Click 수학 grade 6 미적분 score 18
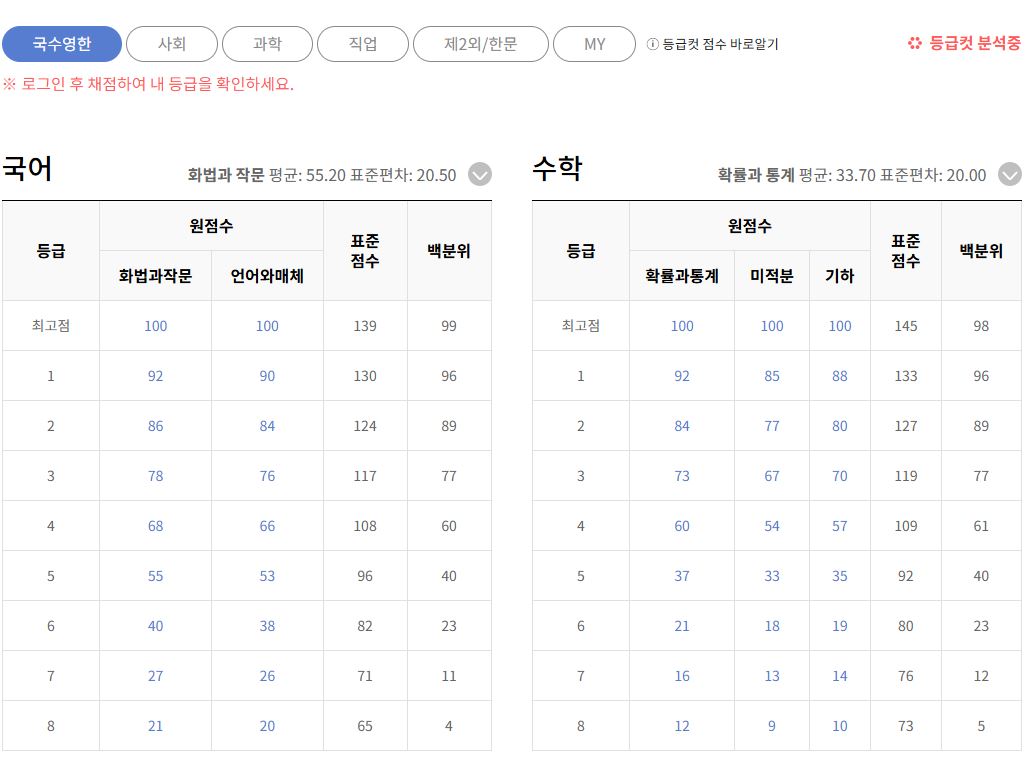 coord(772,626)
